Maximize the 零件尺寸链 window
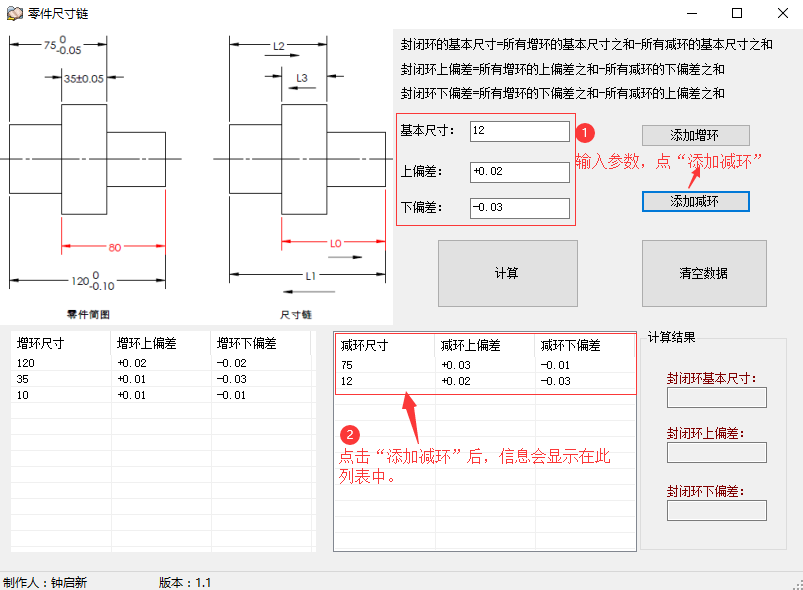The height and width of the screenshot is (590, 803). (737, 13)
